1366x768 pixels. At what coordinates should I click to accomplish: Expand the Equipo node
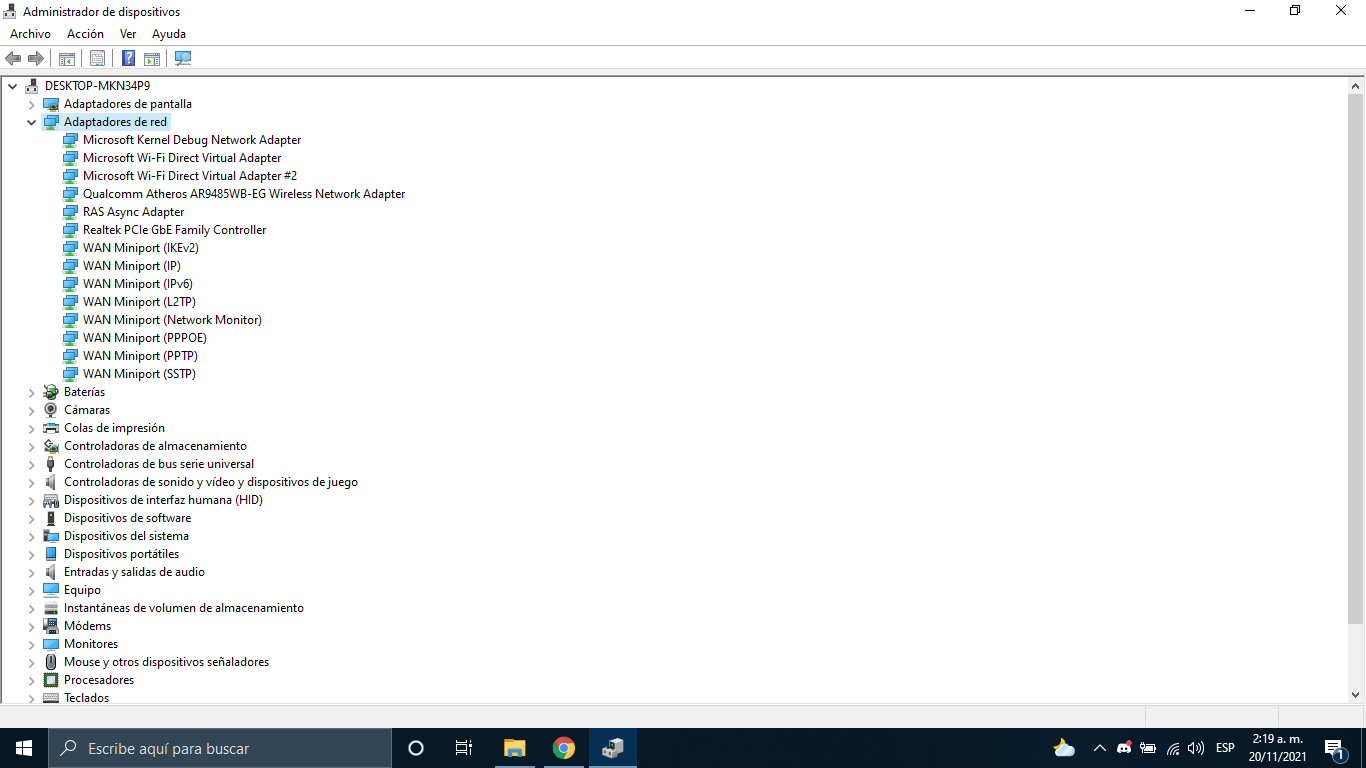point(32,590)
